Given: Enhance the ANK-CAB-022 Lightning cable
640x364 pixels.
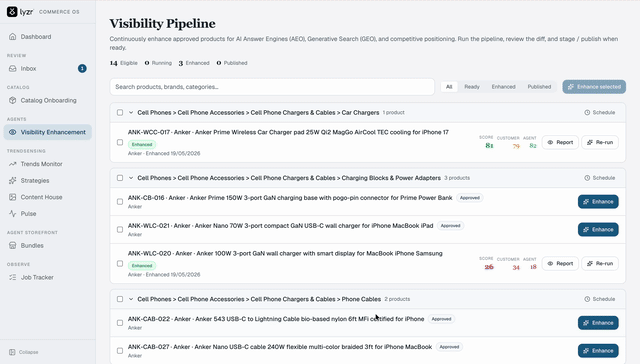Looking at the screenshot, I should [x=598, y=323].
